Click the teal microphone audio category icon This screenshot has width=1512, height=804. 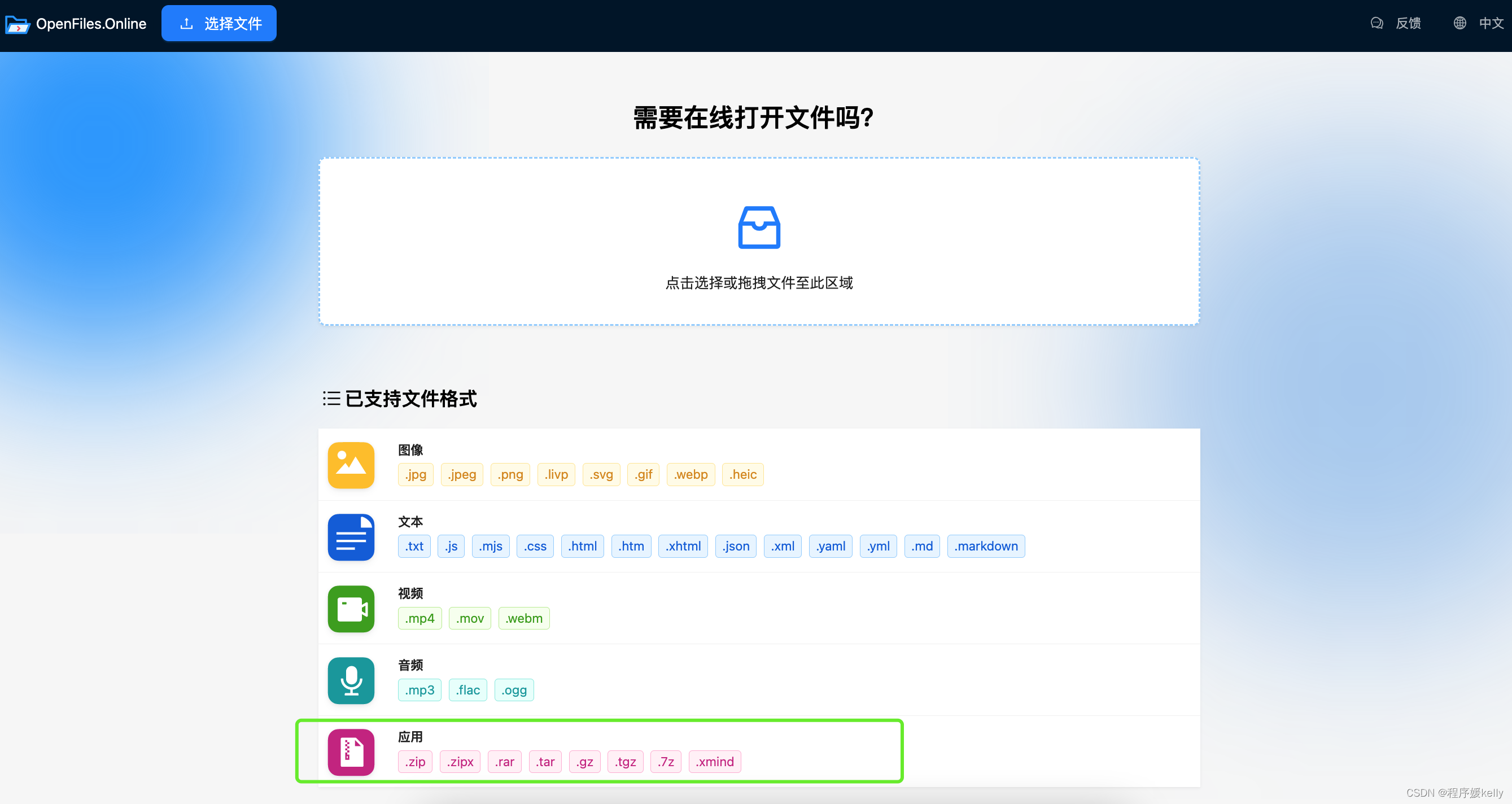(351, 680)
